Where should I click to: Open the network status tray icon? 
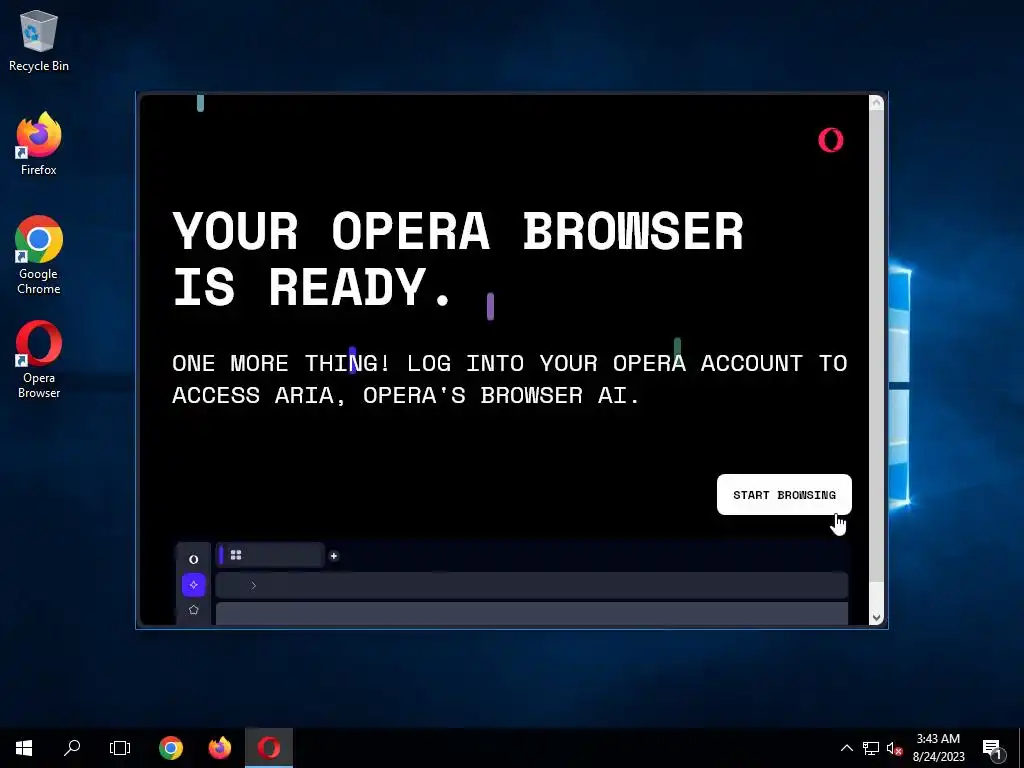[x=871, y=748]
